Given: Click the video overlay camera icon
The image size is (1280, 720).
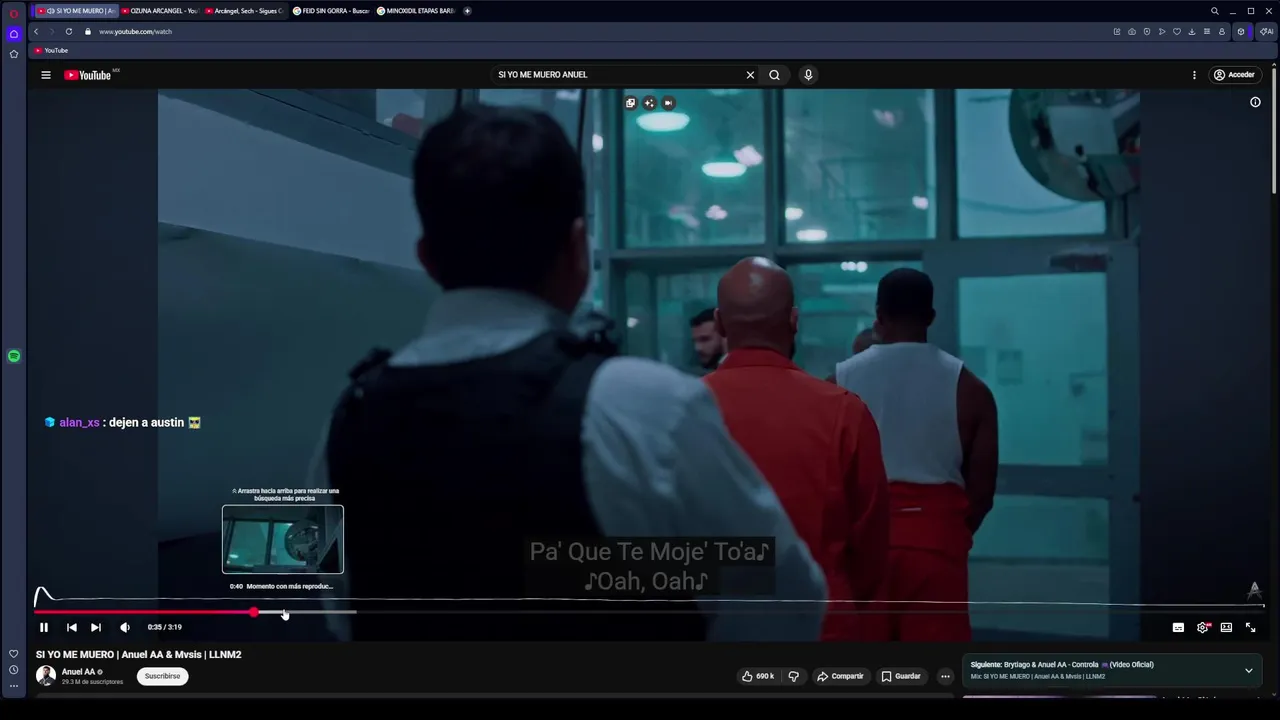Looking at the screenshot, I should pyautogui.click(x=668, y=103).
